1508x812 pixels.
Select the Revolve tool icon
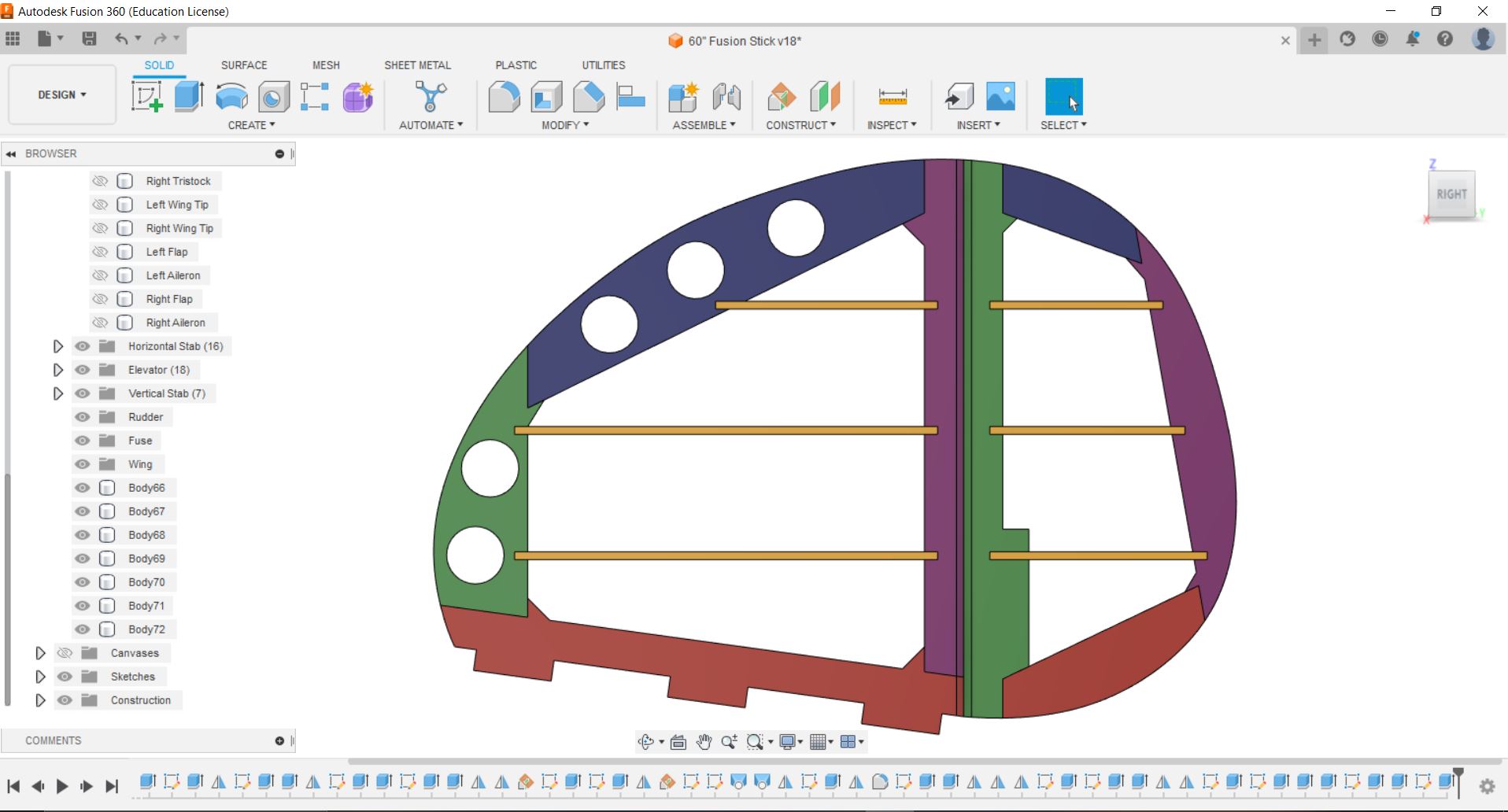click(x=231, y=97)
